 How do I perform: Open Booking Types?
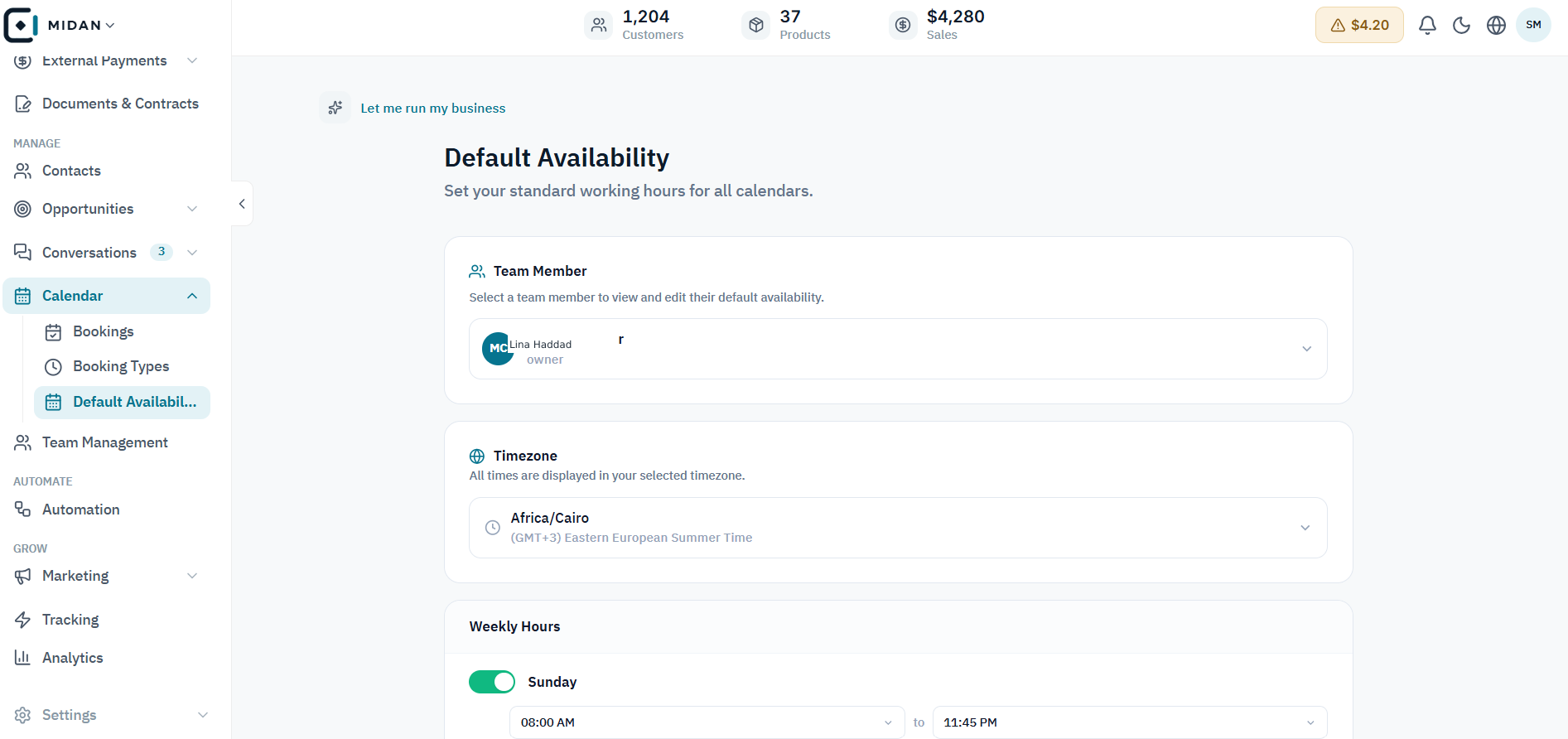[122, 366]
